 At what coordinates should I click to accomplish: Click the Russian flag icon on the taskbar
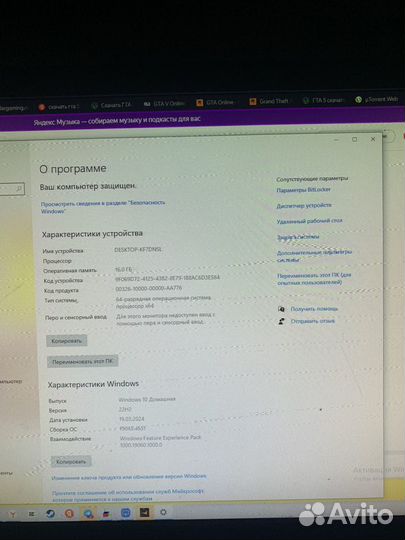(107, 514)
